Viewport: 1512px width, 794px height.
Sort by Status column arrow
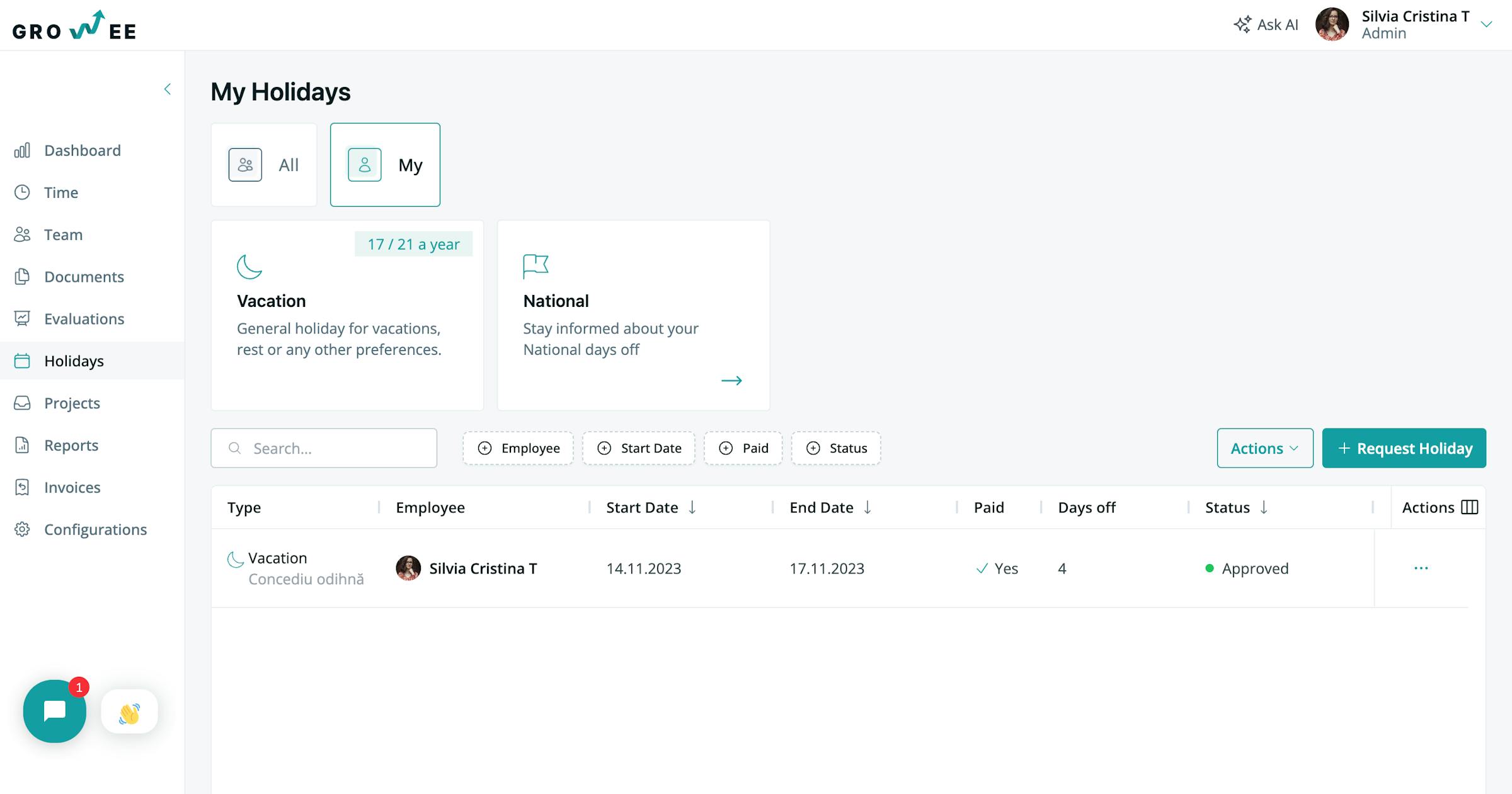click(1264, 507)
